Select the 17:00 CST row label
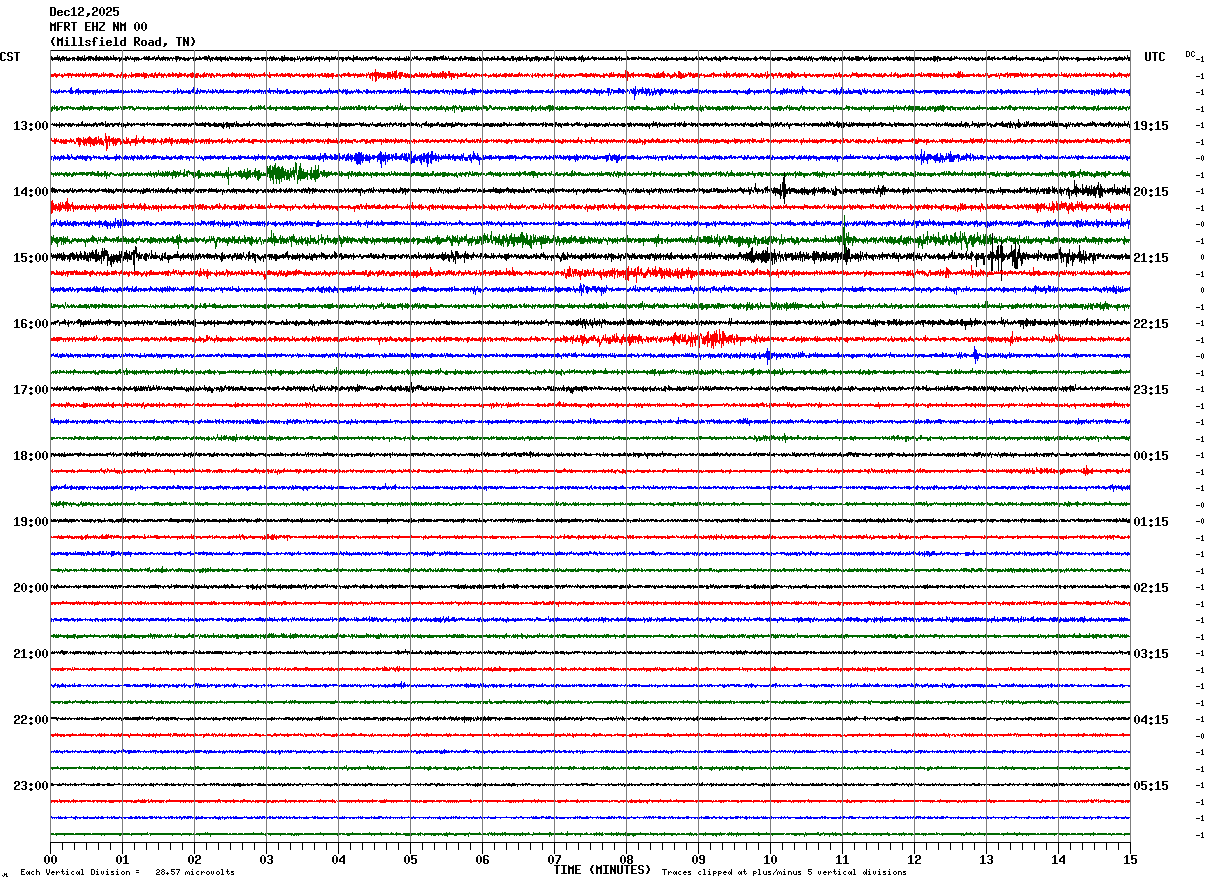Screen dimensions: 1210x886 coord(30,390)
